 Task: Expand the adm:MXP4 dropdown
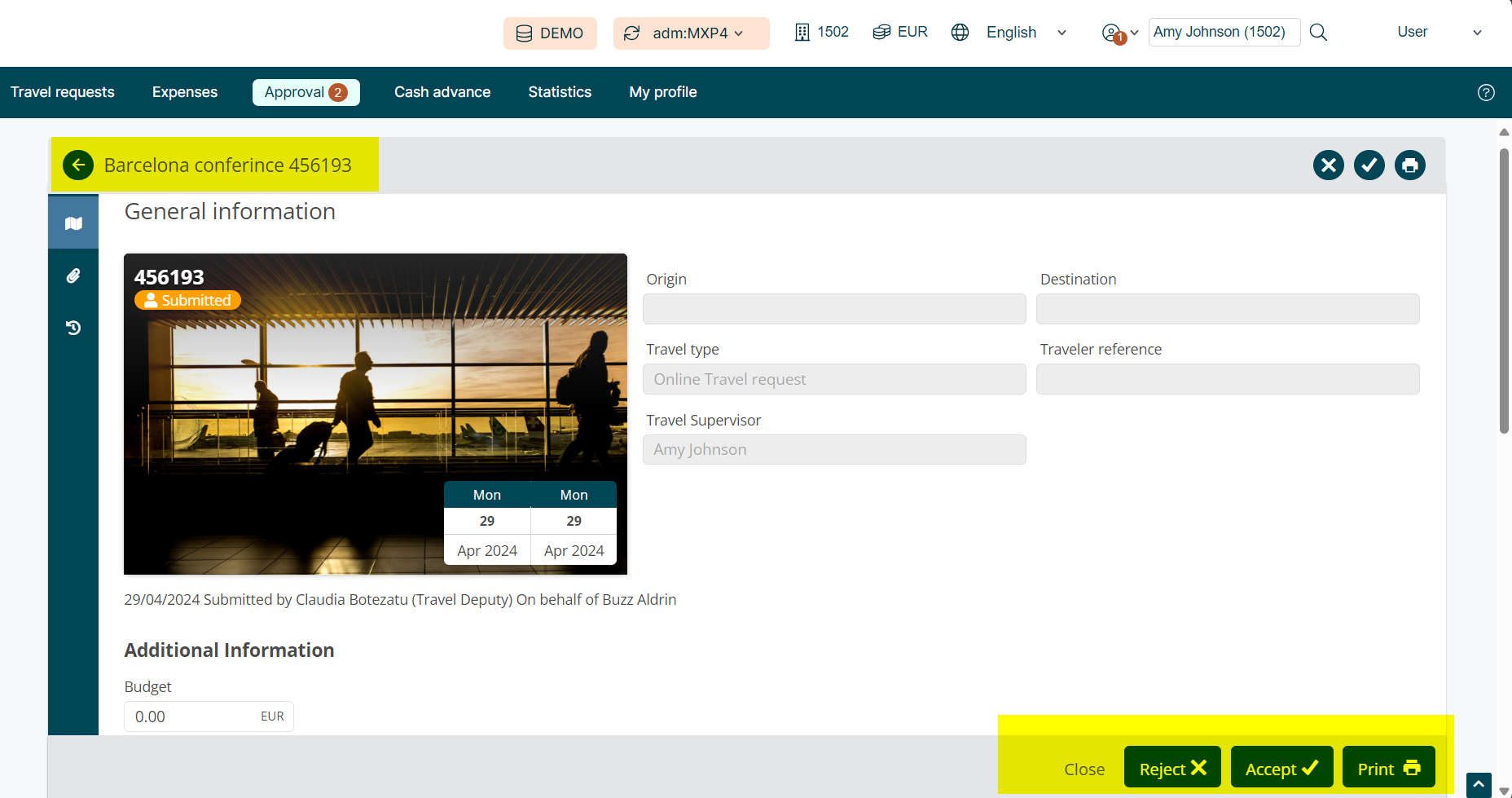coord(691,33)
